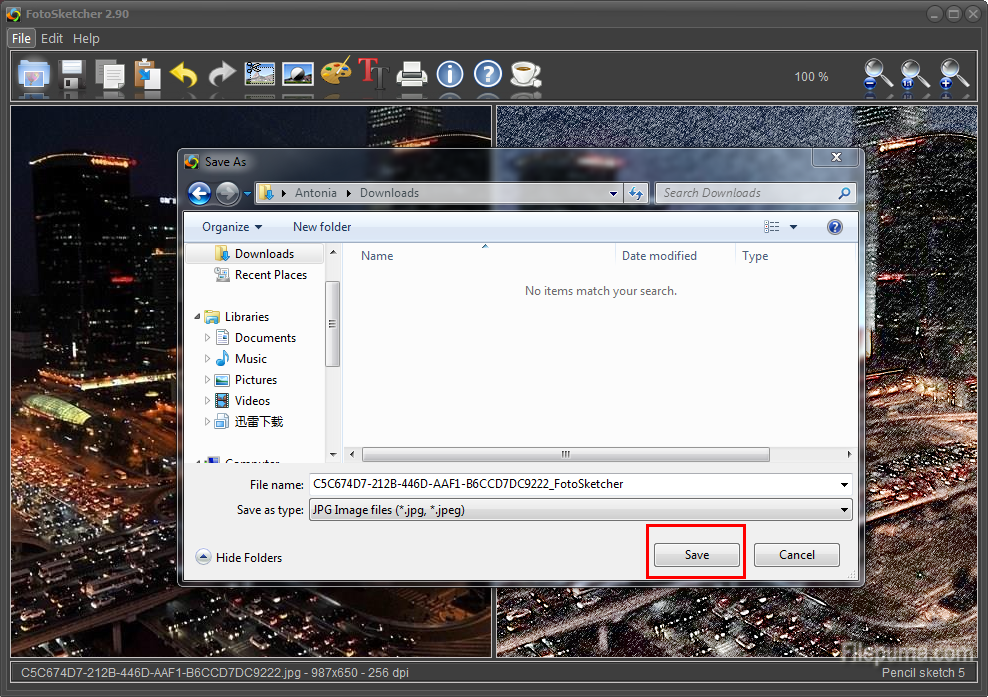The image size is (988, 697).
Task: Click the New folder button
Action: pos(322,227)
